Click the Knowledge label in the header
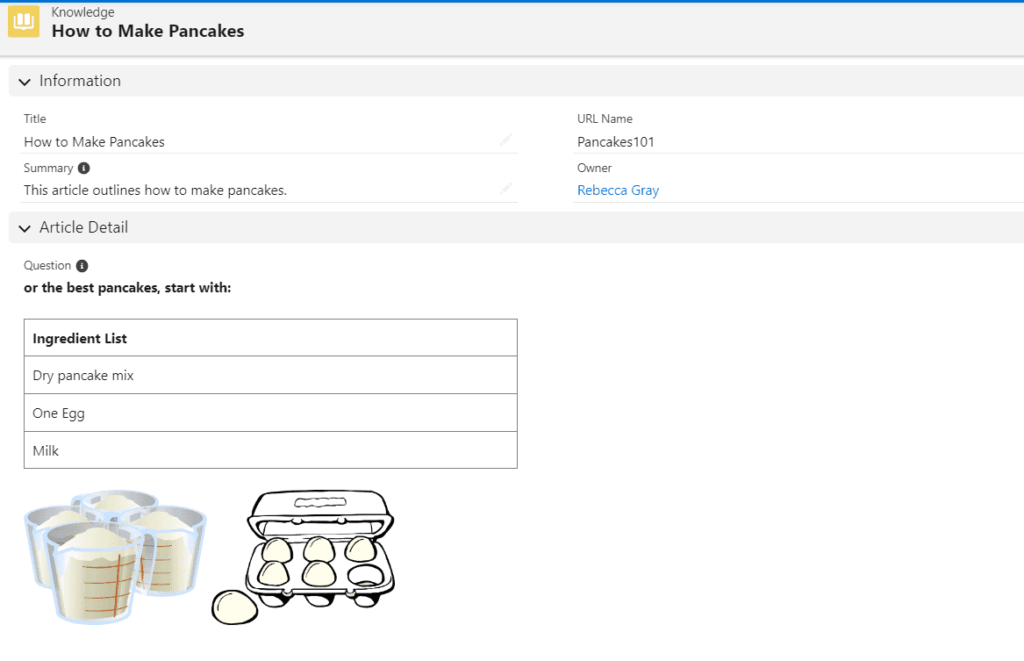This screenshot has height=661, width=1024. click(83, 12)
